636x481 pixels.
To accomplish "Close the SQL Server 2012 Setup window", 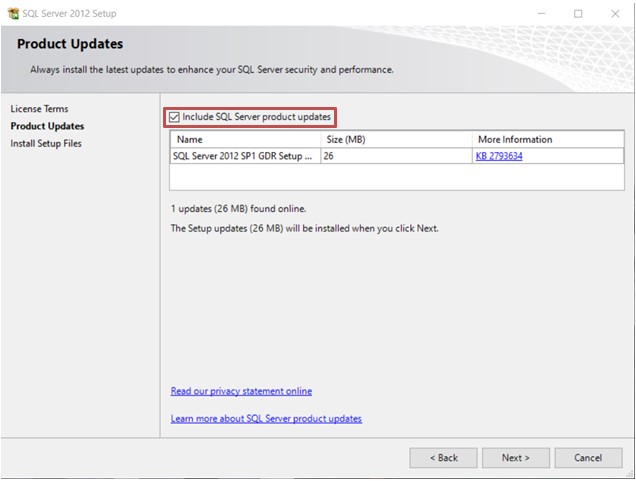I will (x=615, y=13).
